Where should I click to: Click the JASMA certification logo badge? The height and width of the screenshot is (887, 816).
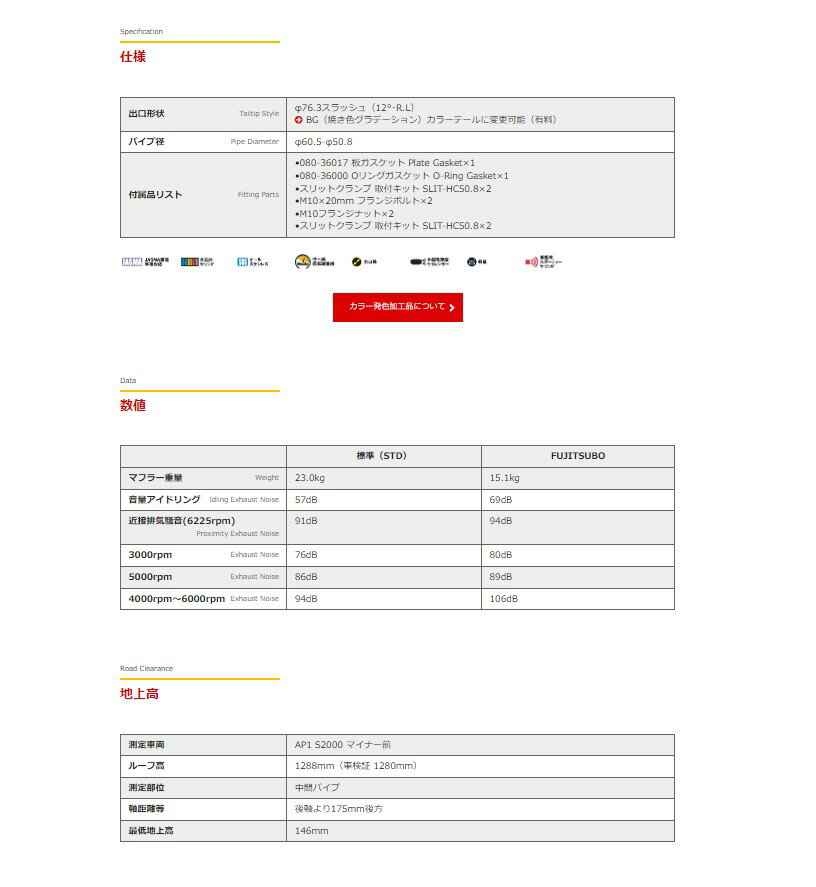click(x=131, y=262)
